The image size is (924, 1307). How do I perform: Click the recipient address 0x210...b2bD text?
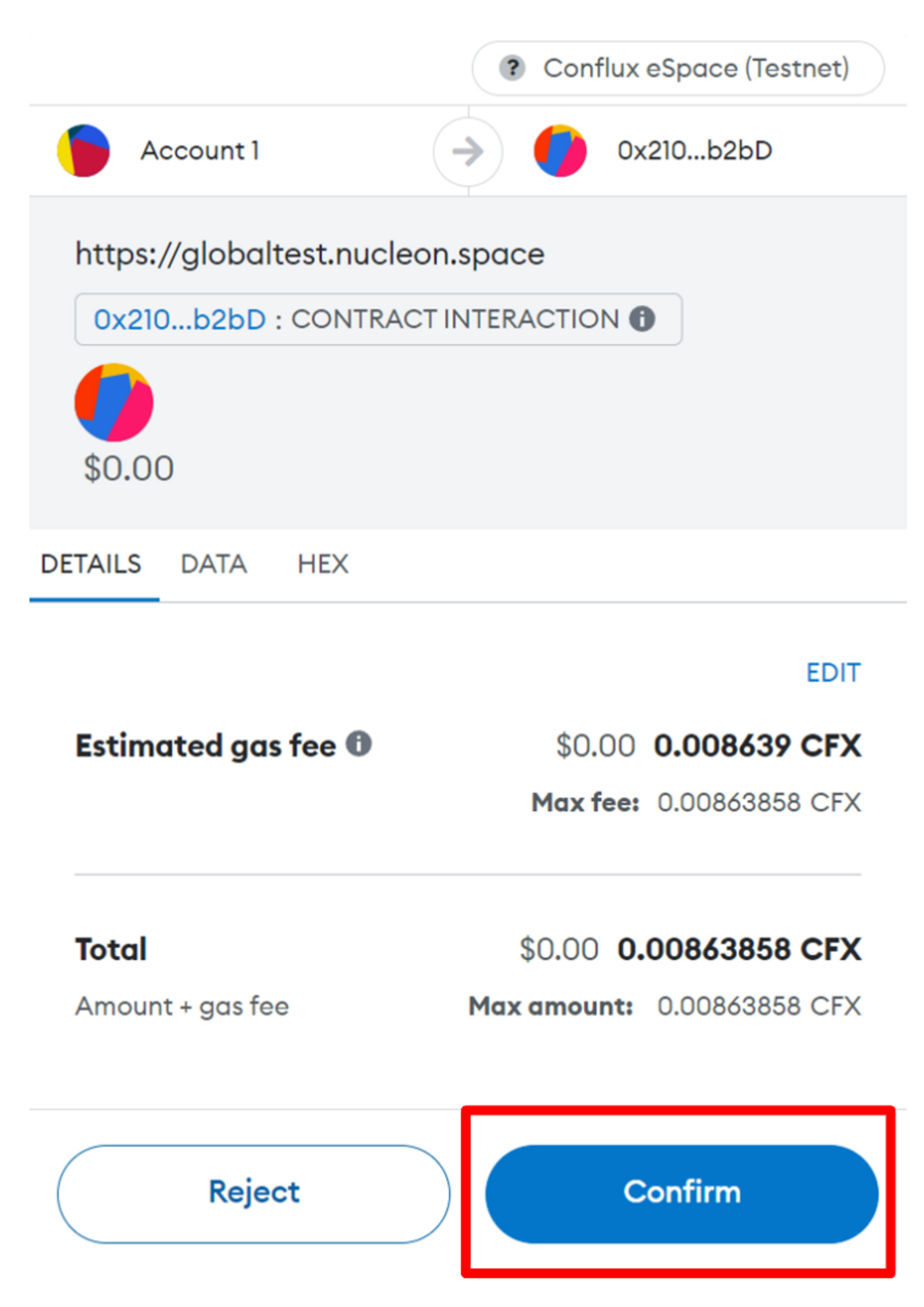pos(695,151)
